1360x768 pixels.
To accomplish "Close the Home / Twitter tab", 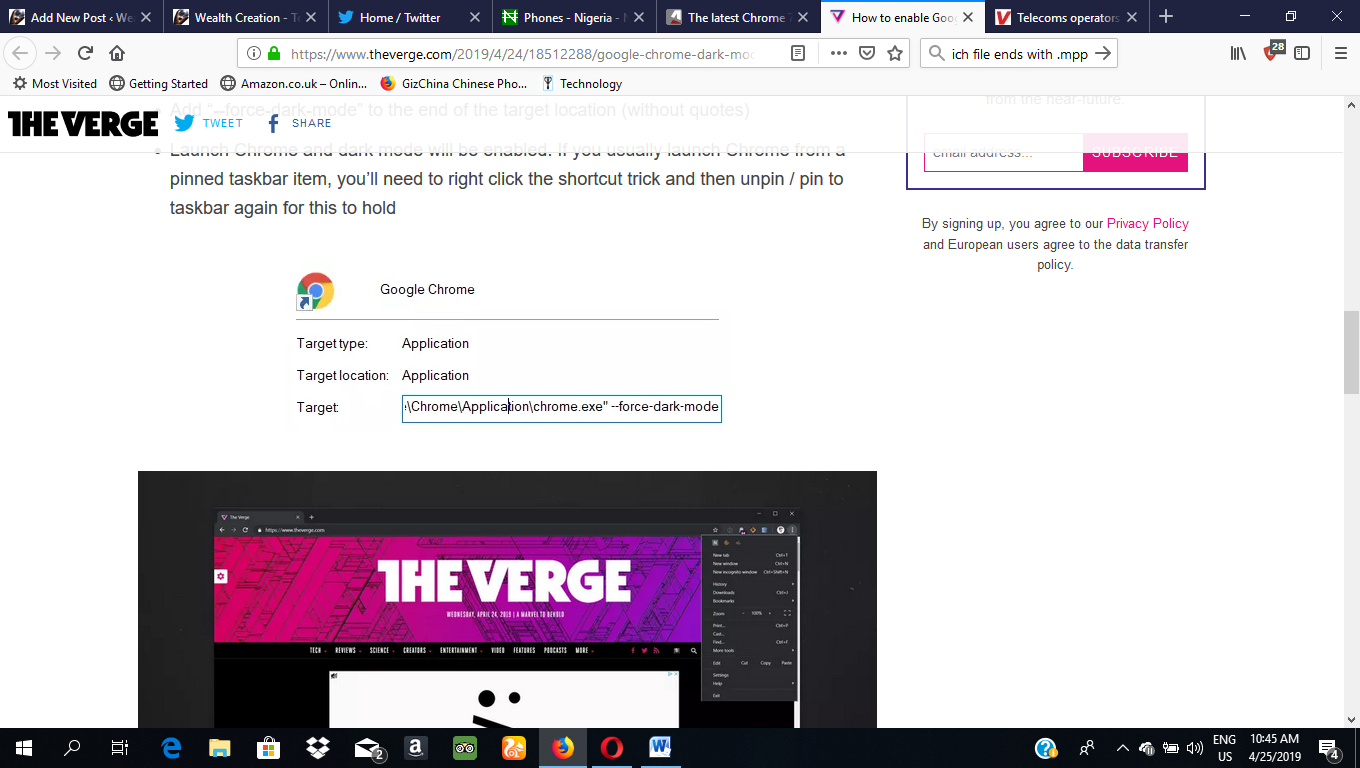I will pos(475,17).
